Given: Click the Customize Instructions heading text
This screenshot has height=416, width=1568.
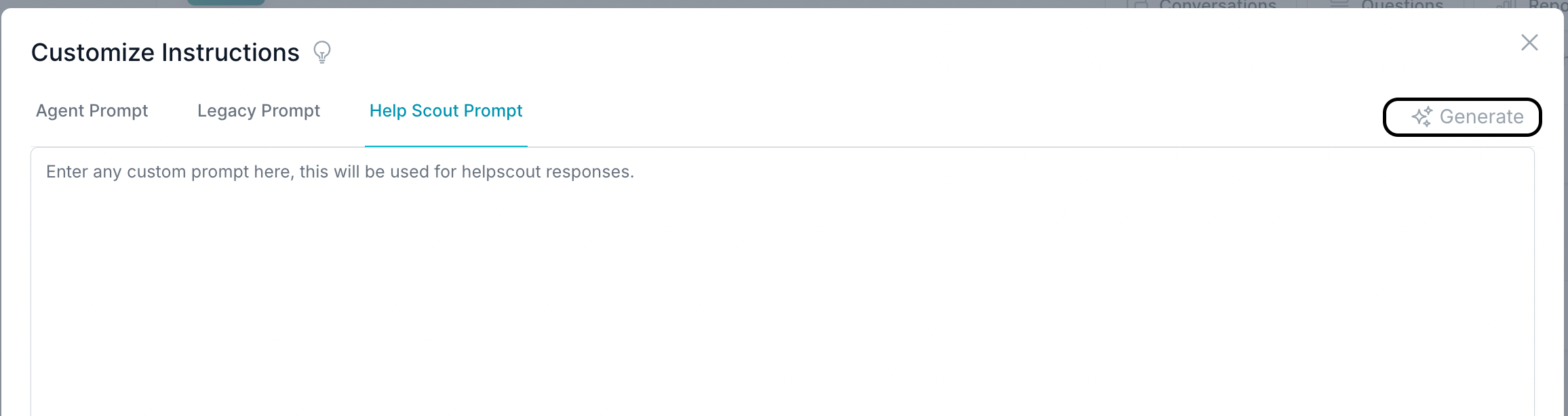Looking at the screenshot, I should pos(165,52).
